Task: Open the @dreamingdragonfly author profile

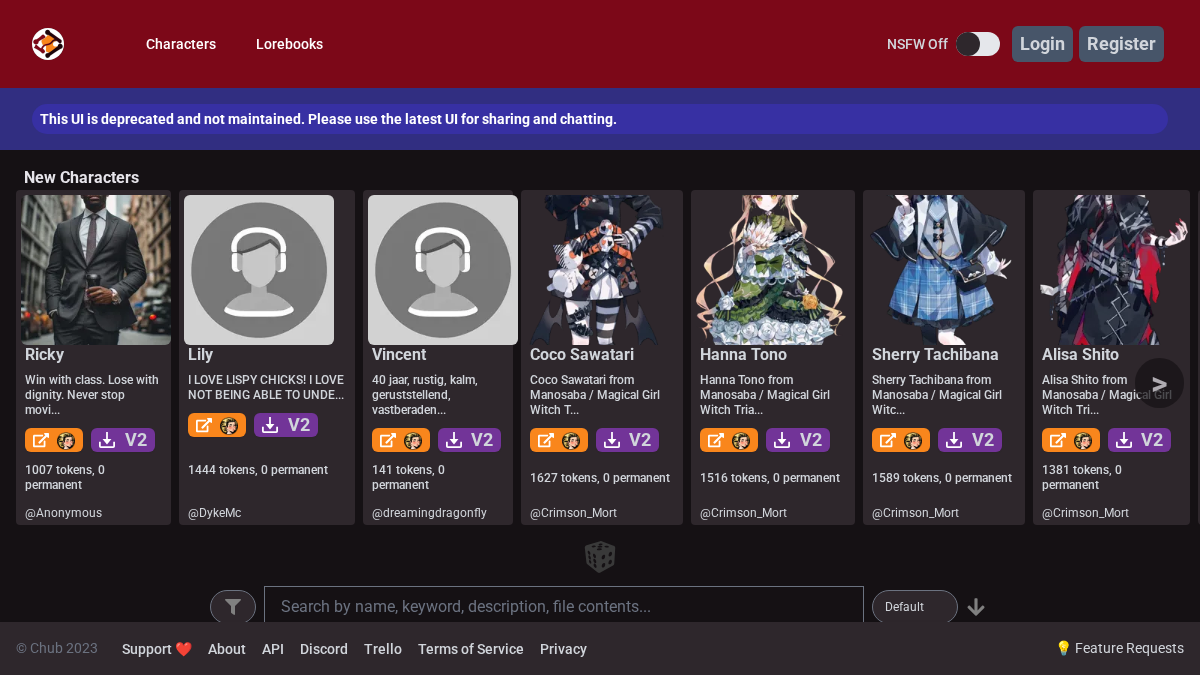Action: click(x=429, y=513)
